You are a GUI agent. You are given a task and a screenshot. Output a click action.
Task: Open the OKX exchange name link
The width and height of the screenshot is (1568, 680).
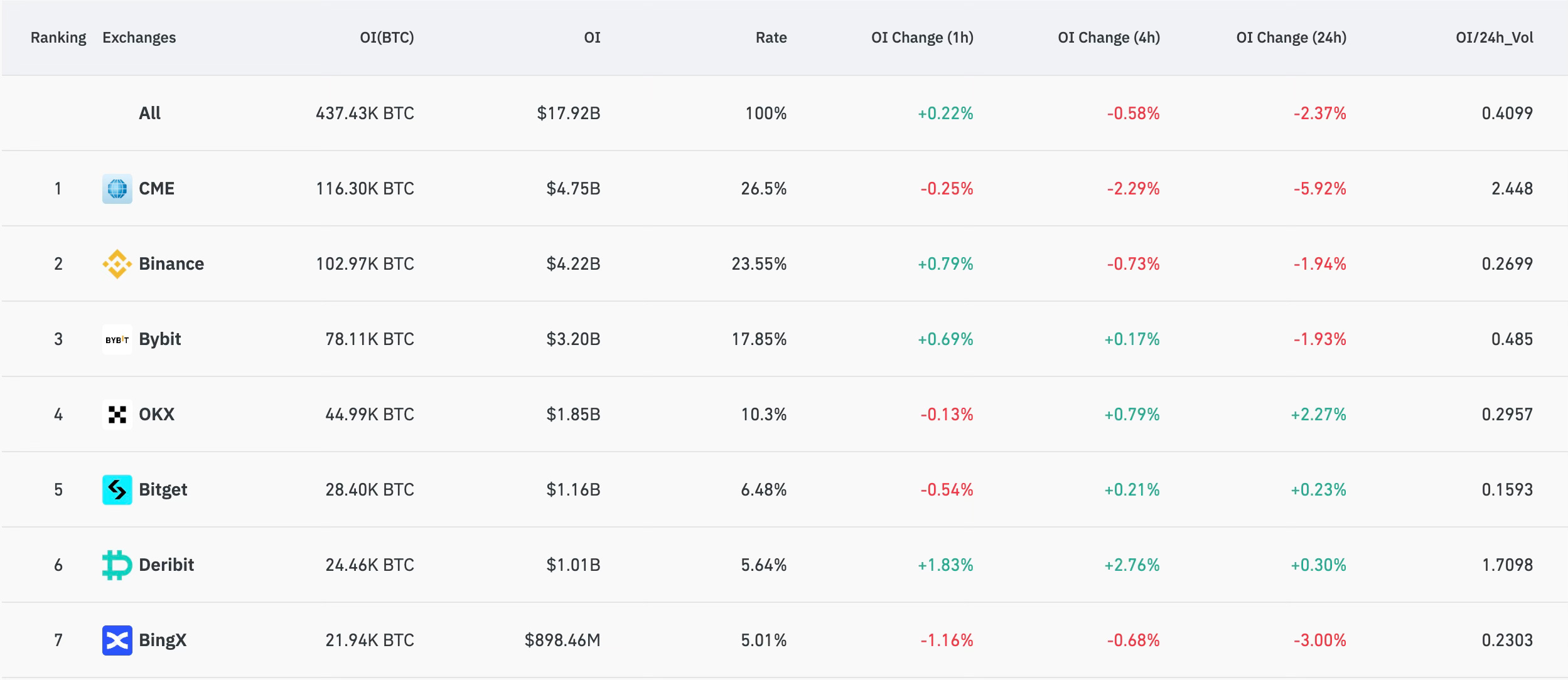[x=156, y=415]
